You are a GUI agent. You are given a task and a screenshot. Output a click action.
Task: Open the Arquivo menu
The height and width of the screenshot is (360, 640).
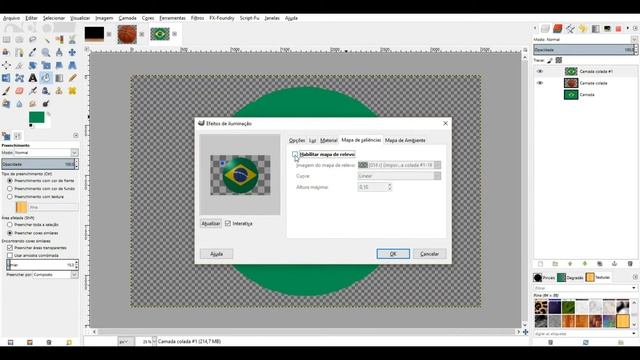pos(11,18)
